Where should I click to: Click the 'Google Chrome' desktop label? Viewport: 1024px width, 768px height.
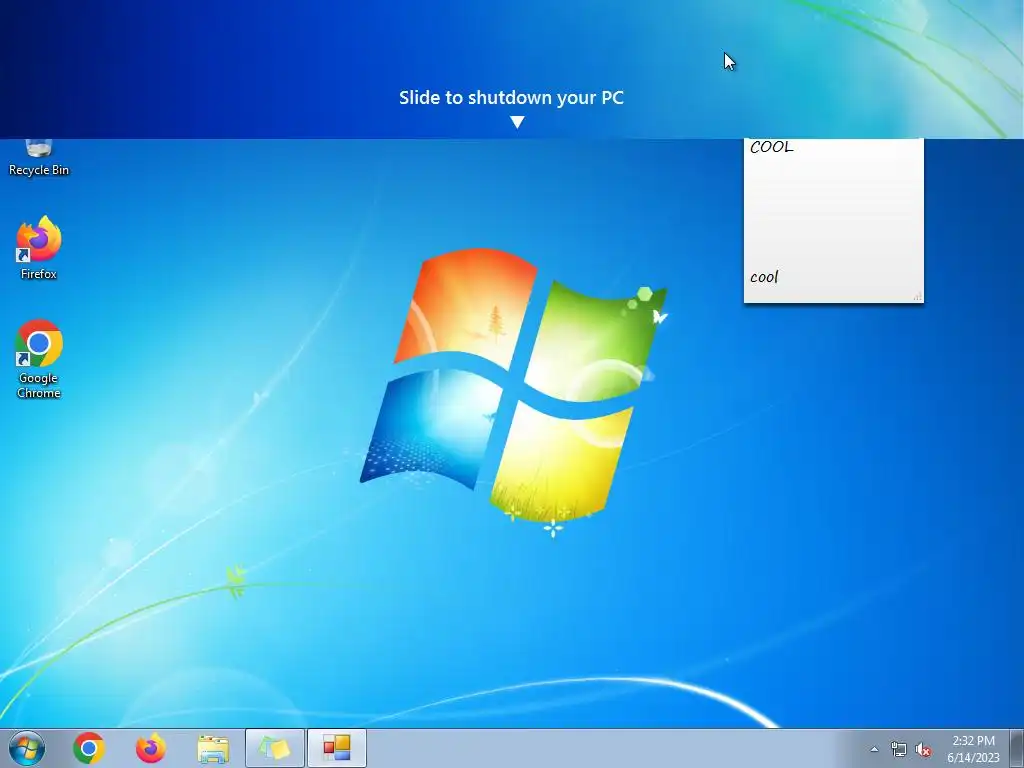(39, 385)
